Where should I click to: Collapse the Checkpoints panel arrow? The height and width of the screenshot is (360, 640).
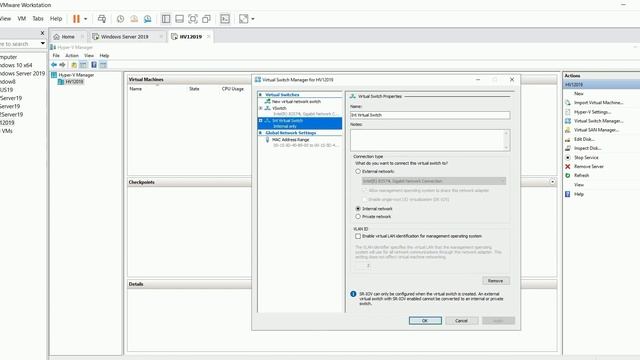(x=552, y=182)
